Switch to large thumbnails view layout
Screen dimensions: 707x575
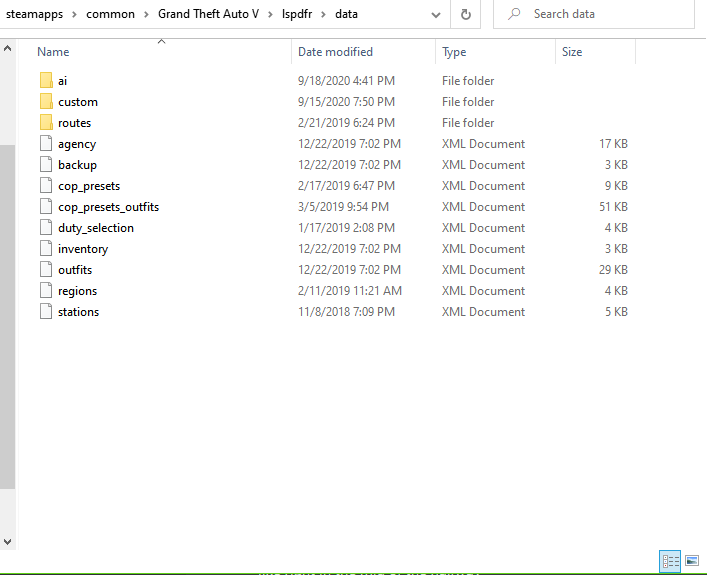(692, 561)
